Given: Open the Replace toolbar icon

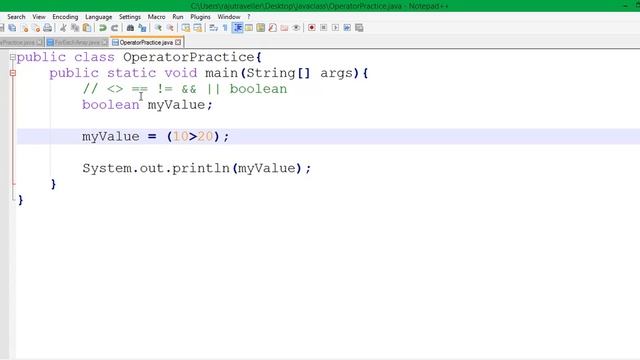Looking at the screenshot, I should point(142,28).
